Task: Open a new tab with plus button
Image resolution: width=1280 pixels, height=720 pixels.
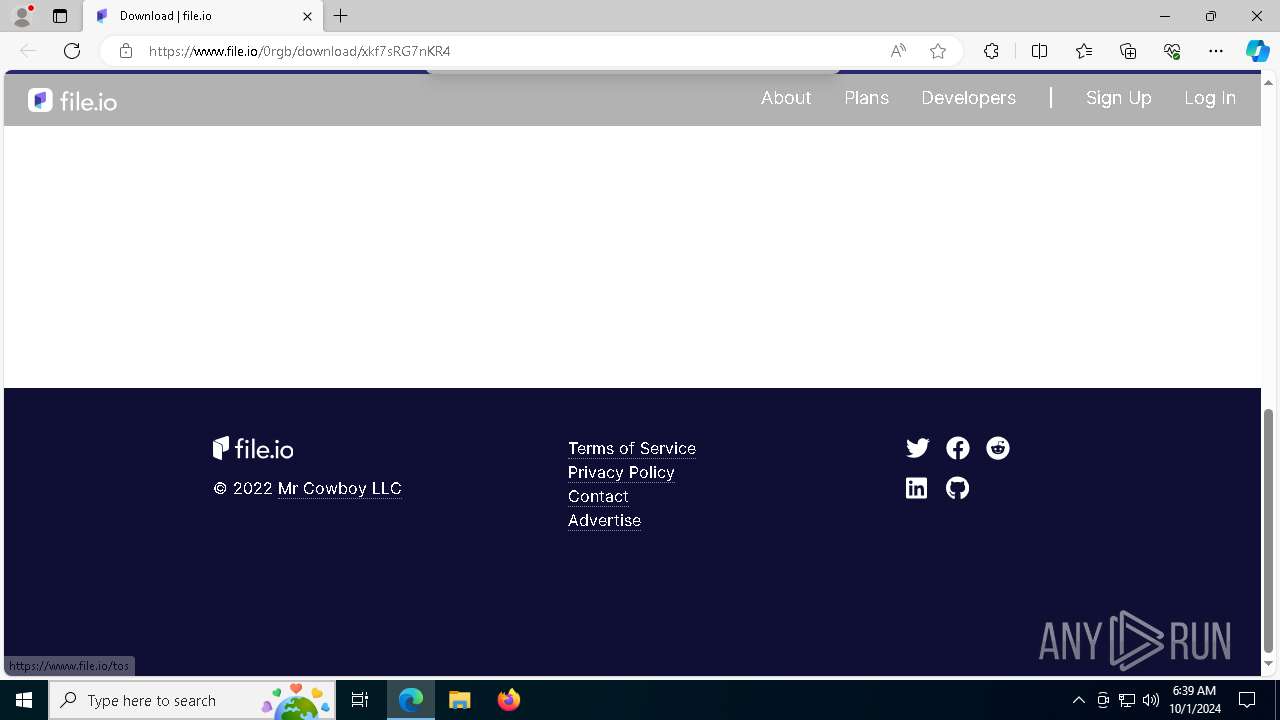Action: pos(341,16)
